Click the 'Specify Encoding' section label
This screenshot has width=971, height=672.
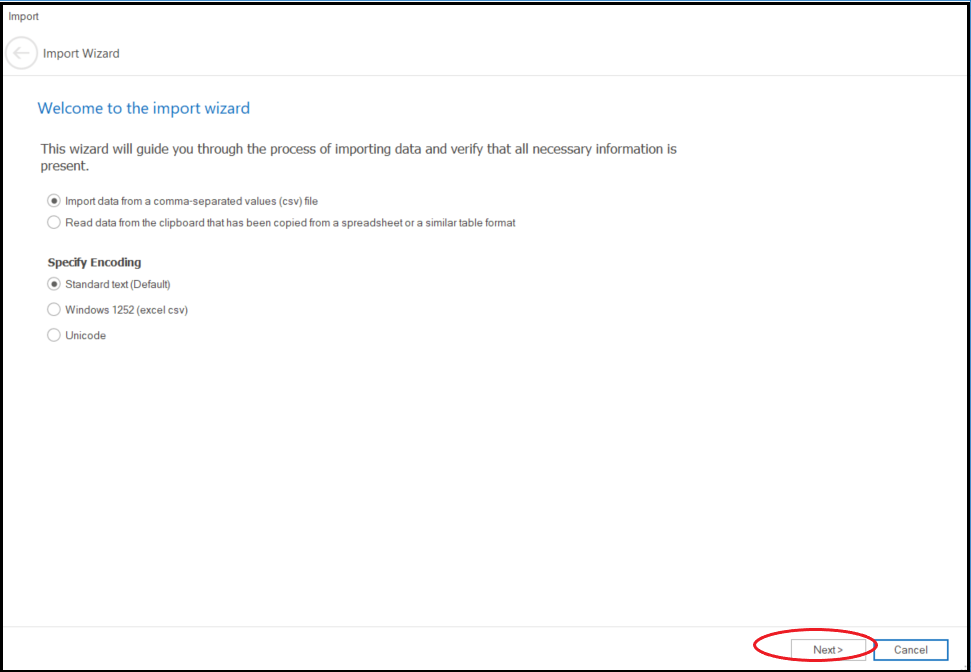click(x=94, y=263)
